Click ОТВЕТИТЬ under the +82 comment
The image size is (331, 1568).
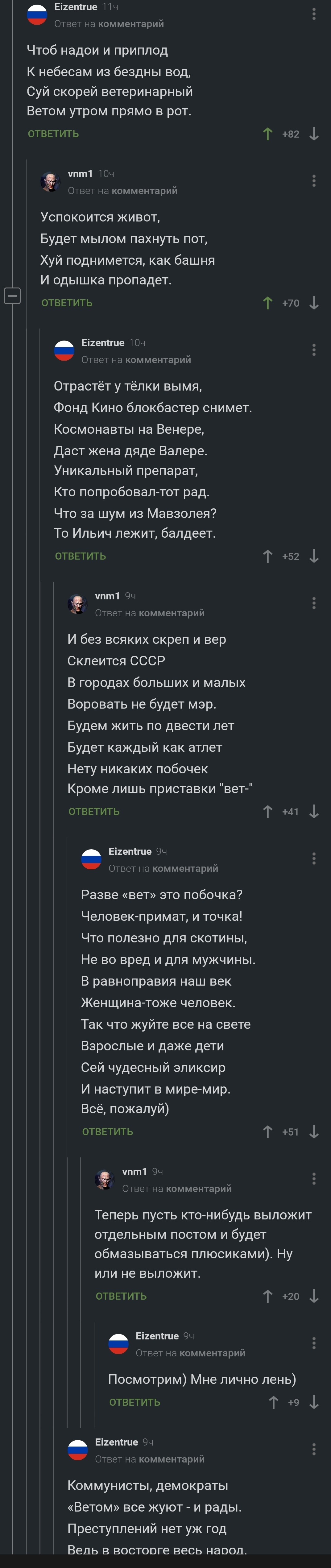click(x=54, y=134)
